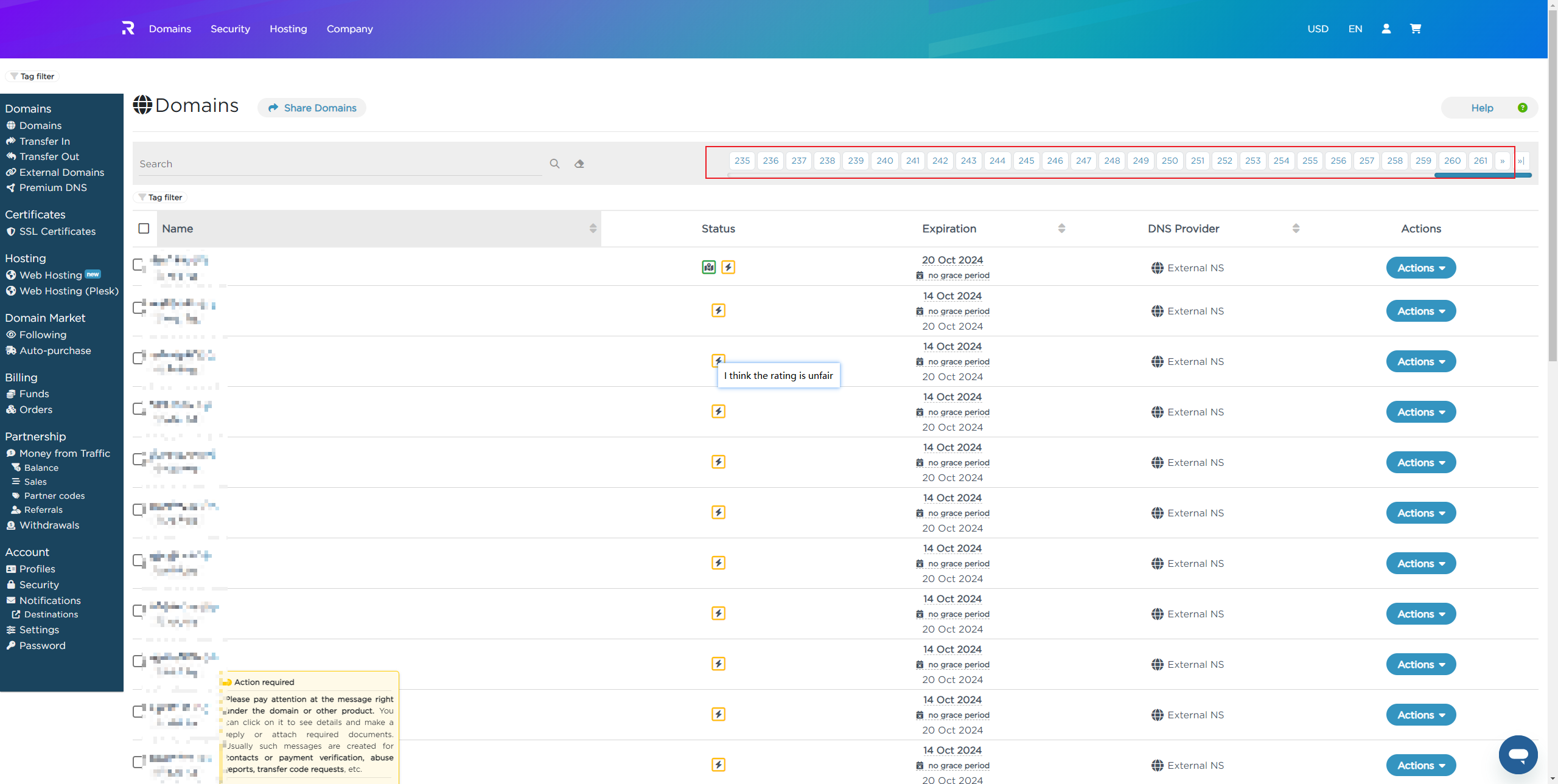Click the green status icon on first row

point(709,267)
